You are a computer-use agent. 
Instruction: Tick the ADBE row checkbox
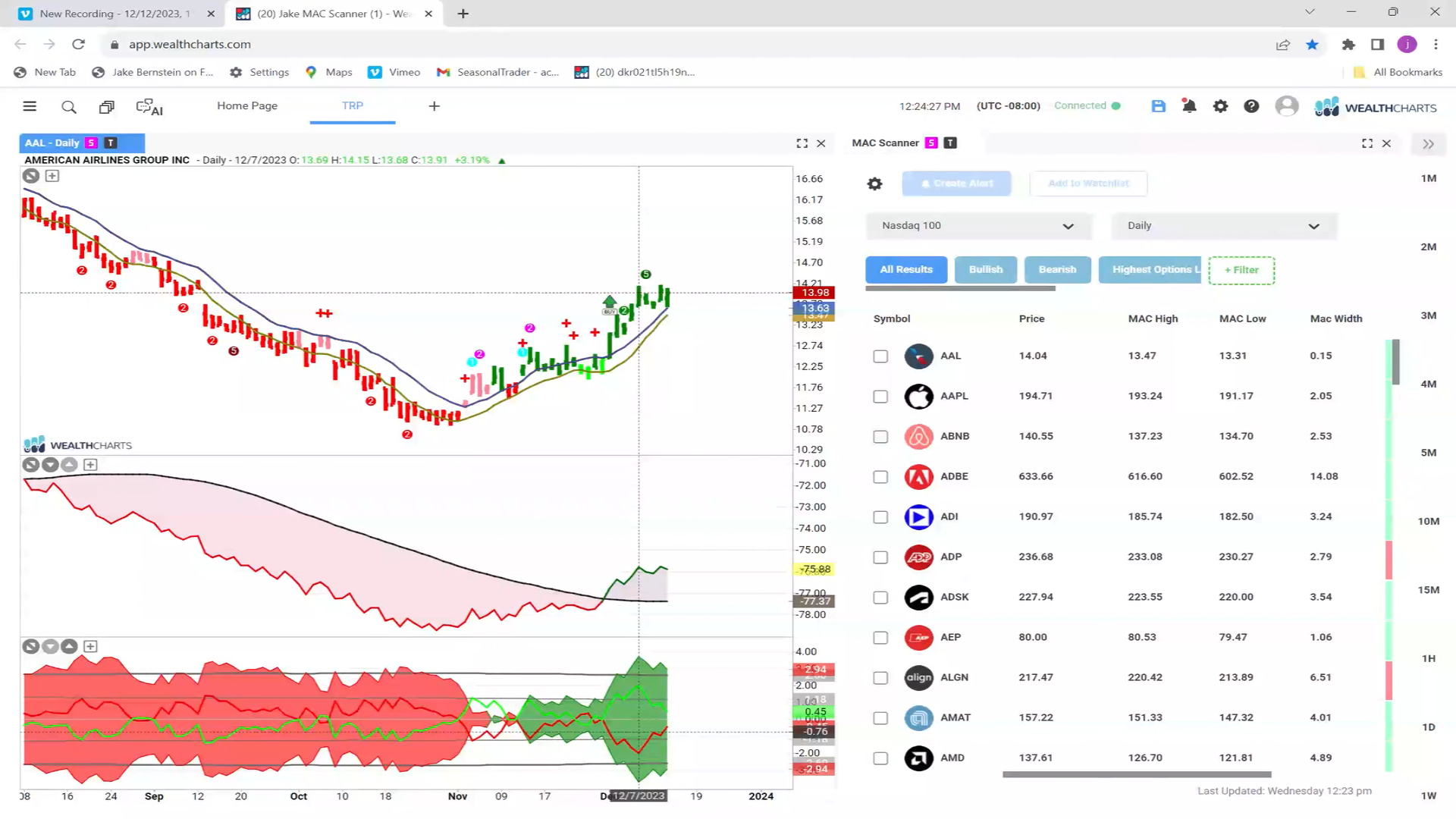click(880, 477)
